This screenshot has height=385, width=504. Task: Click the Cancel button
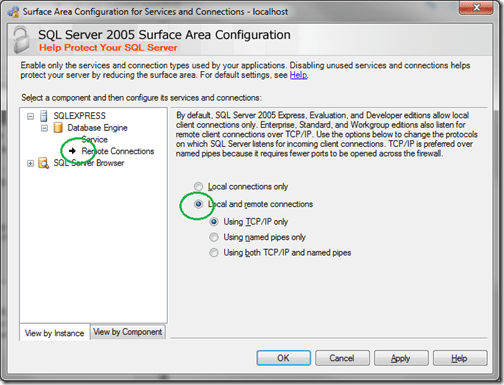coord(342,358)
